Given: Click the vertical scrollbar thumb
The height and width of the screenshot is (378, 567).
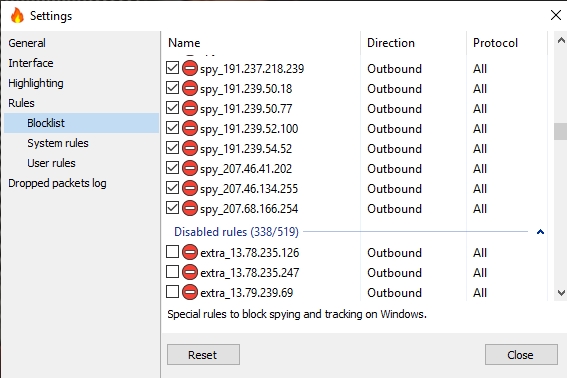Looking at the screenshot, I should click(x=560, y=131).
